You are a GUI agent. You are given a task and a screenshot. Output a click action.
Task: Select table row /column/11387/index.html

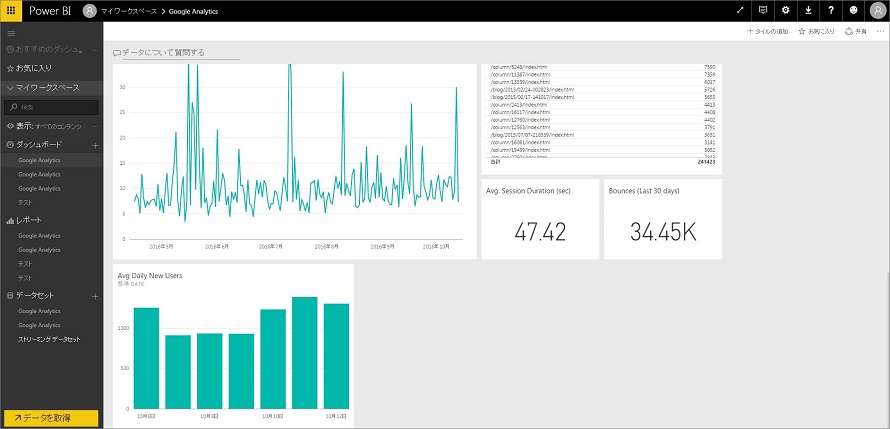coord(602,75)
